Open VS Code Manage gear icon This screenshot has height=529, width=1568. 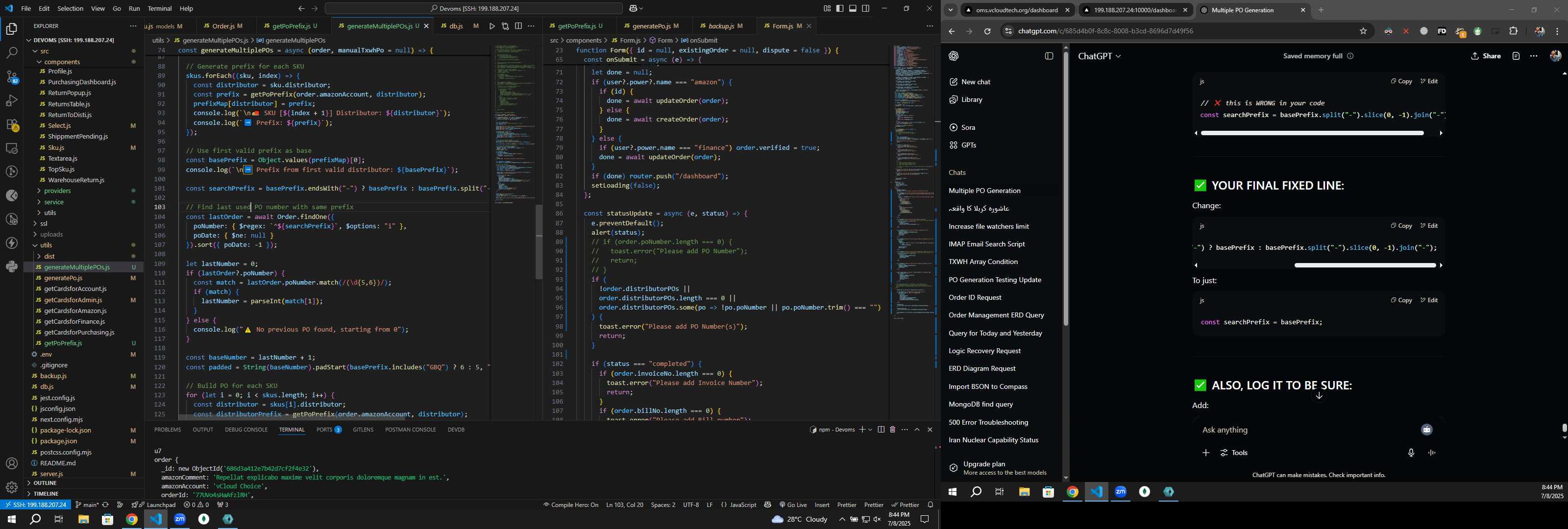pos(12,487)
